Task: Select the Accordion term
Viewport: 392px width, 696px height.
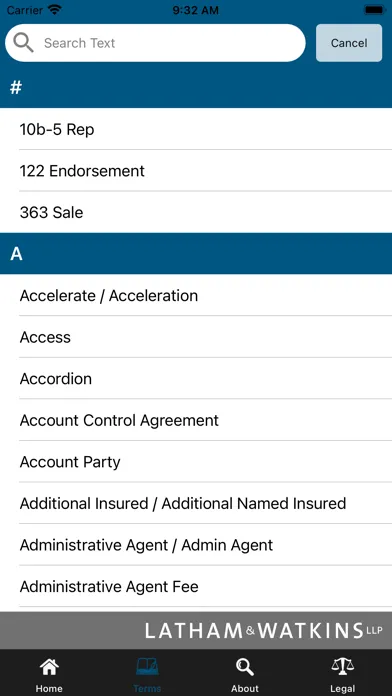Action: point(196,379)
